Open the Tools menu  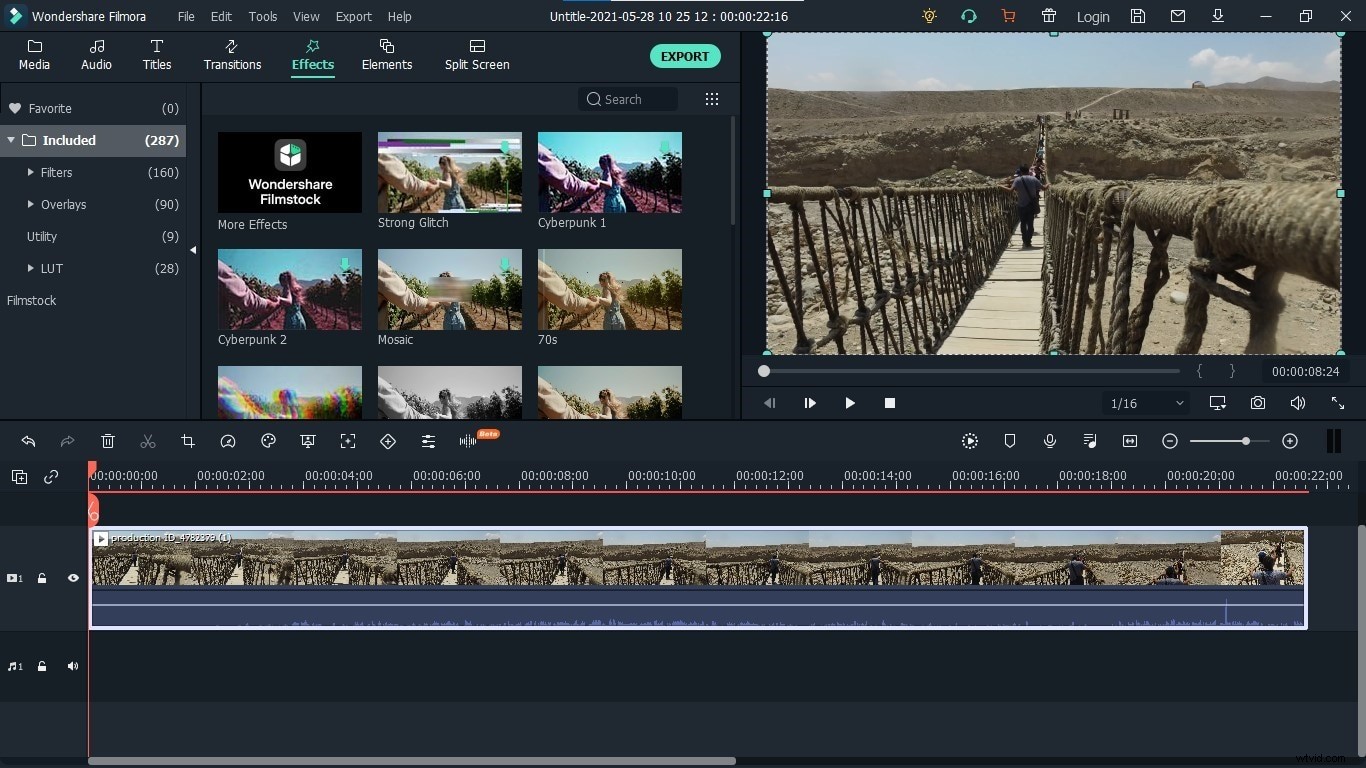tap(262, 16)
